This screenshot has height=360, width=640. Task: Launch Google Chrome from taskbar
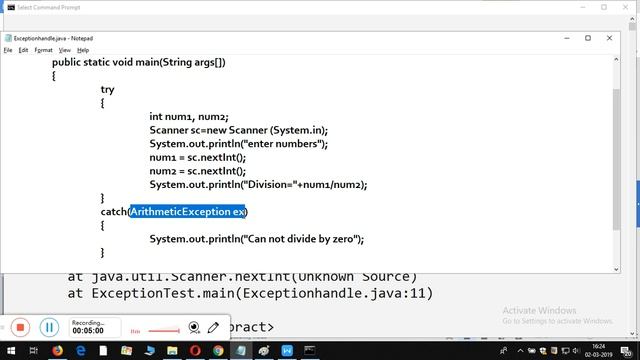coord(218,351)
